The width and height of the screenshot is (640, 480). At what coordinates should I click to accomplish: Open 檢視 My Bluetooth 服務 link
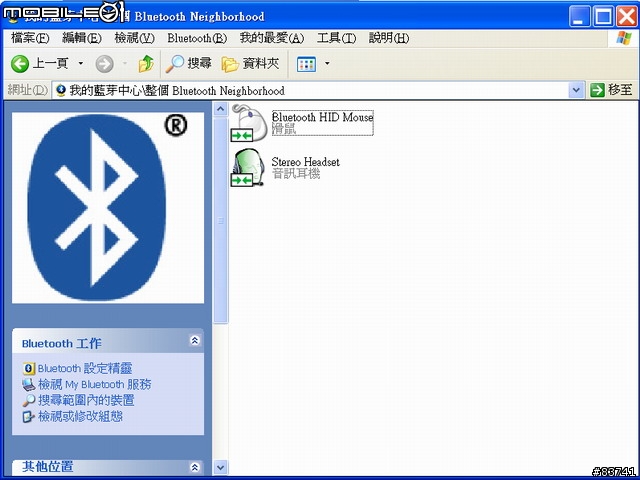pos(95,384)
